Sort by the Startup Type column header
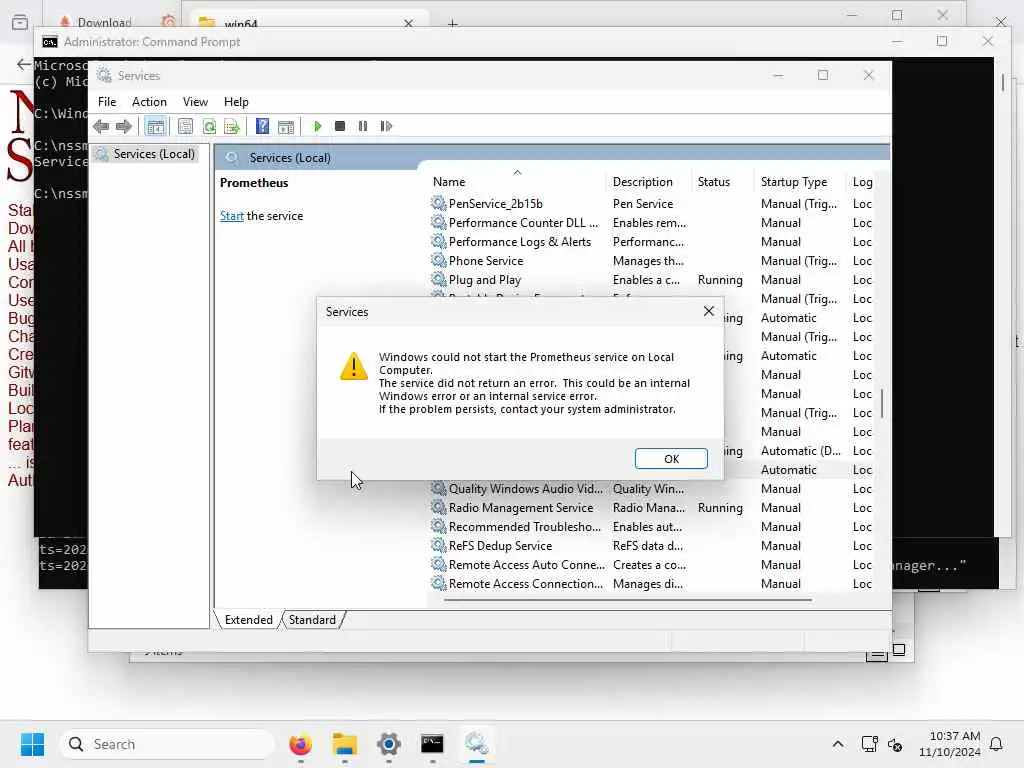1024x768 pixels. (x=794, y=182)
